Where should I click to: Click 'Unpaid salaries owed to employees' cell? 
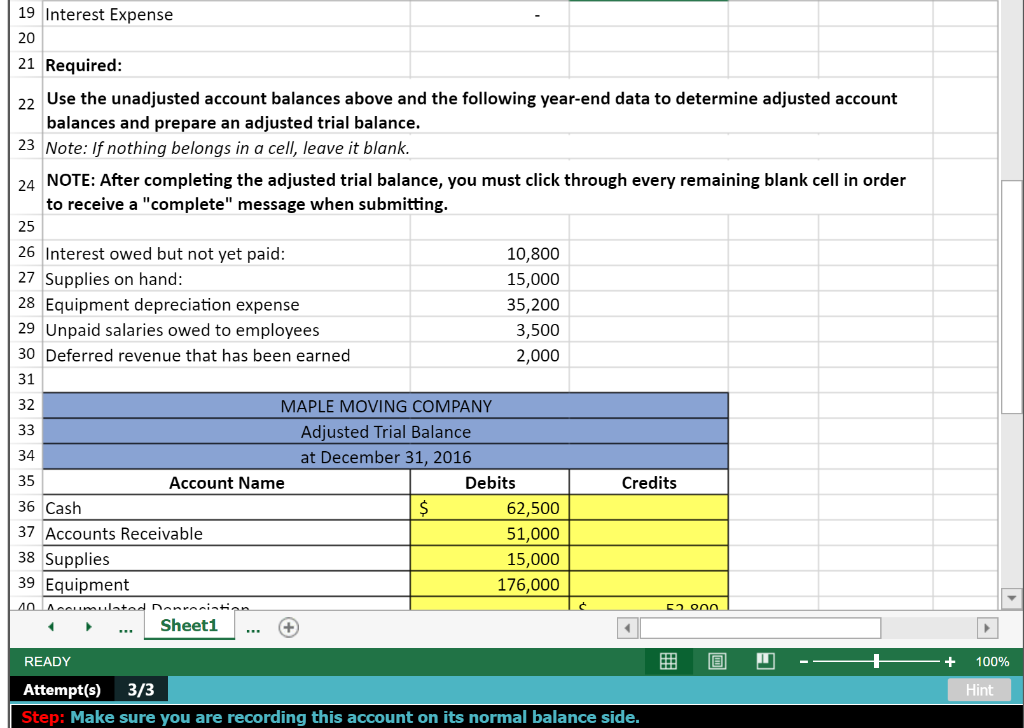[x=226, y=330]
